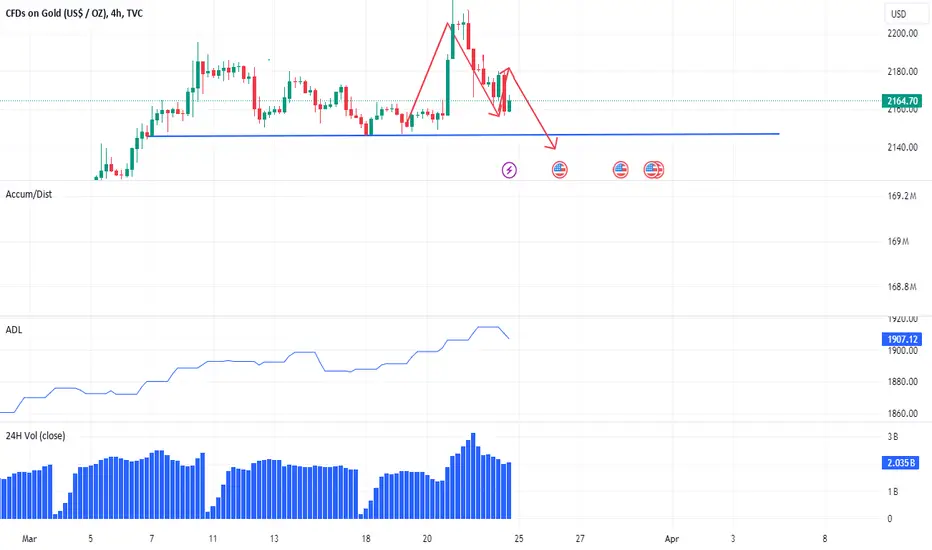Select the 24H Vol (close) indicator label
Image resolution: width=932 pixels, height=550 pixels.
coord(35,436)
